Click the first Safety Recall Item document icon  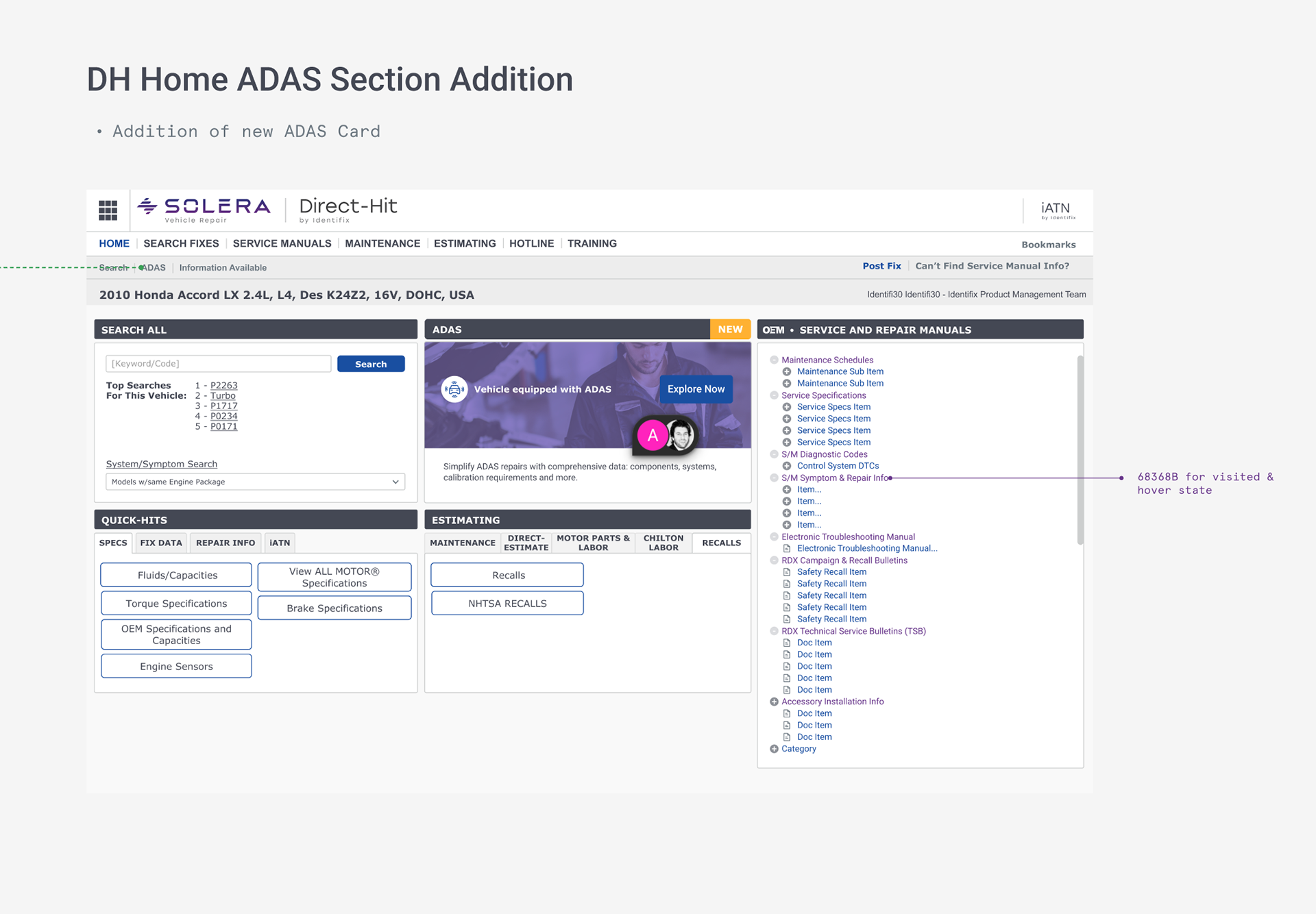tap(787, 572)
